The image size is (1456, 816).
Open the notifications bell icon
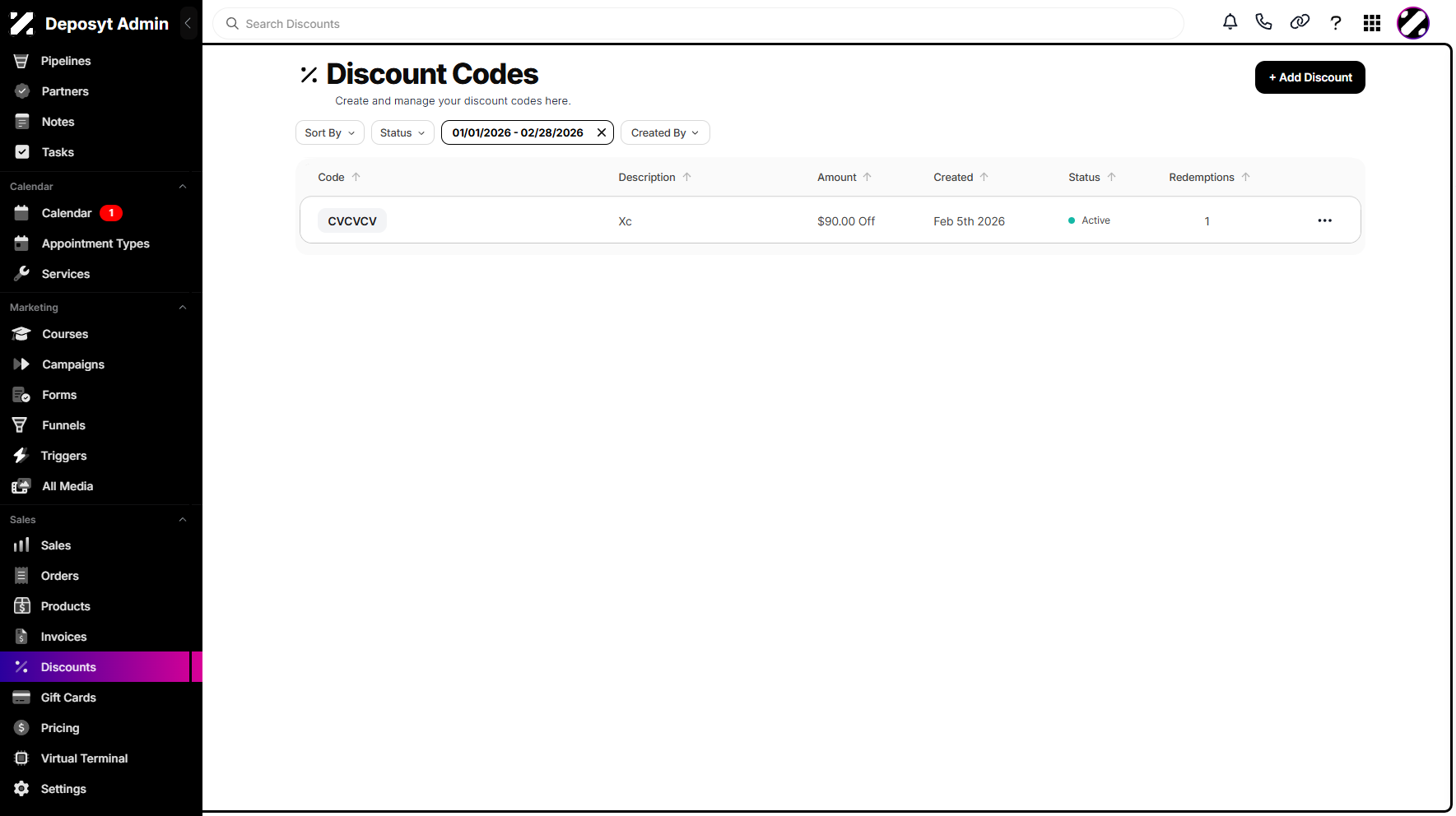coord(1230,23)
